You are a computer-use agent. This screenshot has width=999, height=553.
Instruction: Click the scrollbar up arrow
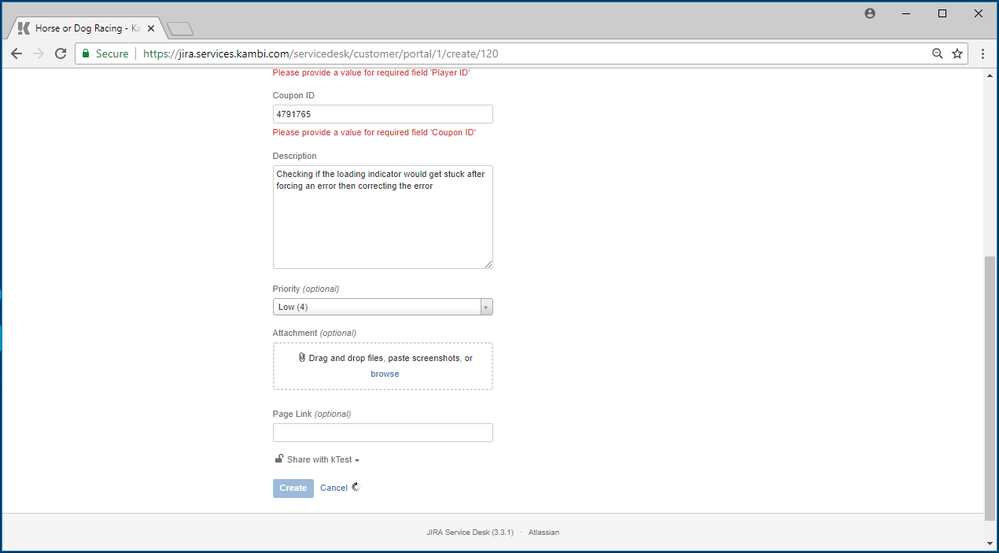pyautogui.click(x=991, y=75)
